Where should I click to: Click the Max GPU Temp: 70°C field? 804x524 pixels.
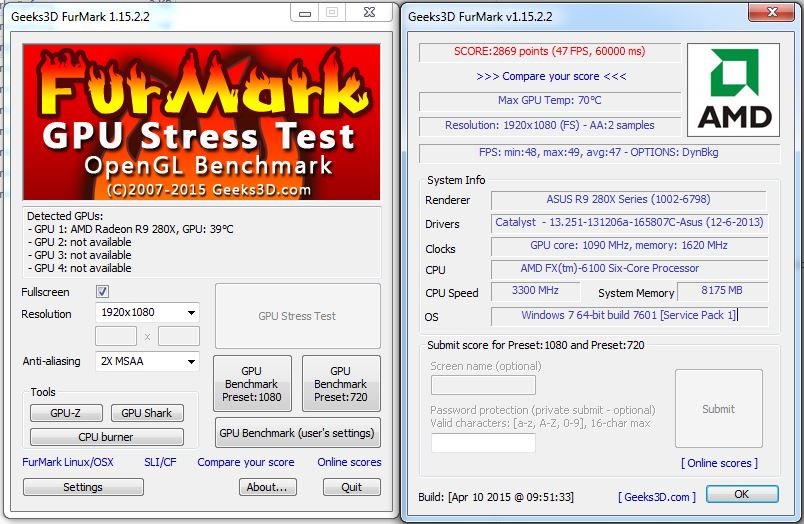tap(550, 100)
